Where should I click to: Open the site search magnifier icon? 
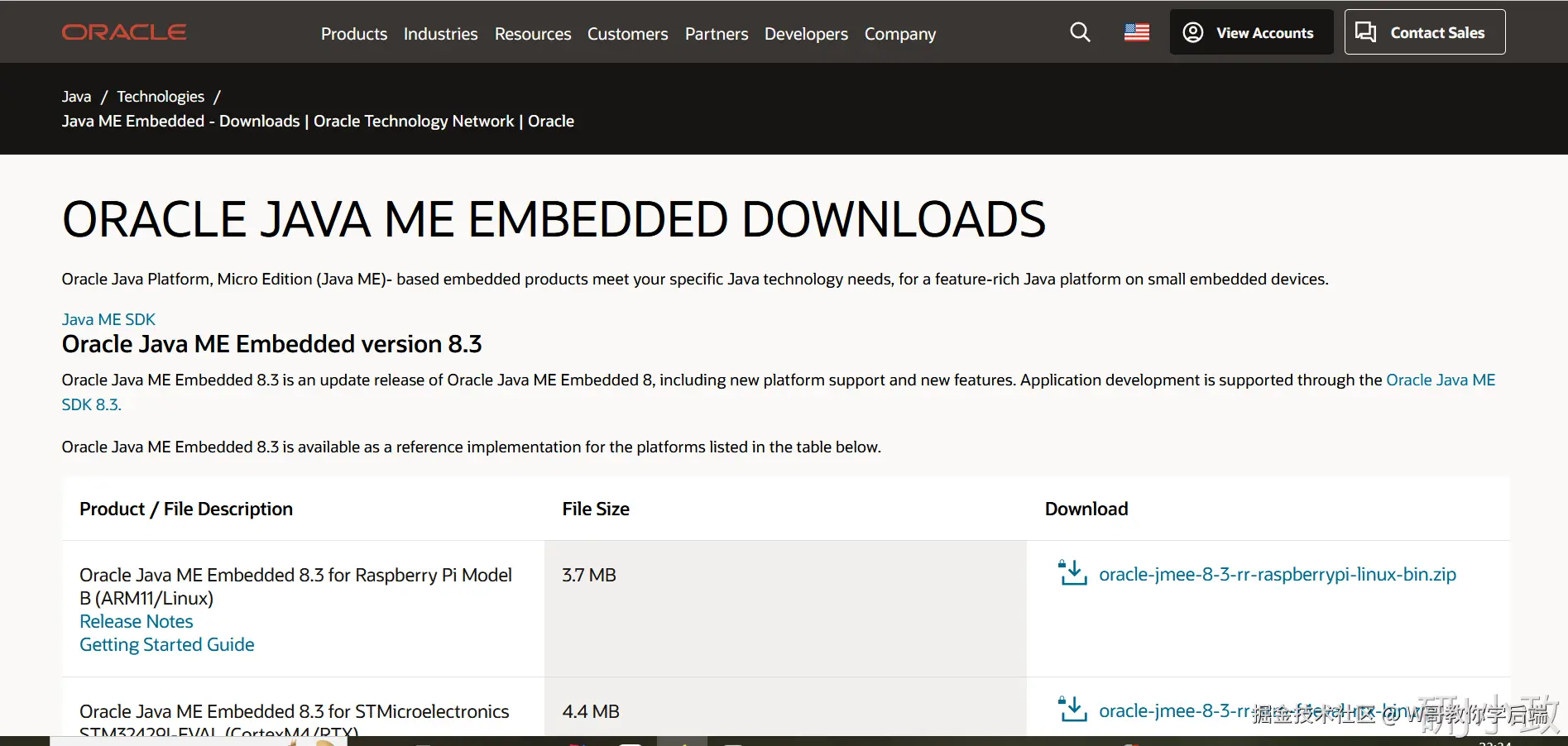coord(1080,32)
